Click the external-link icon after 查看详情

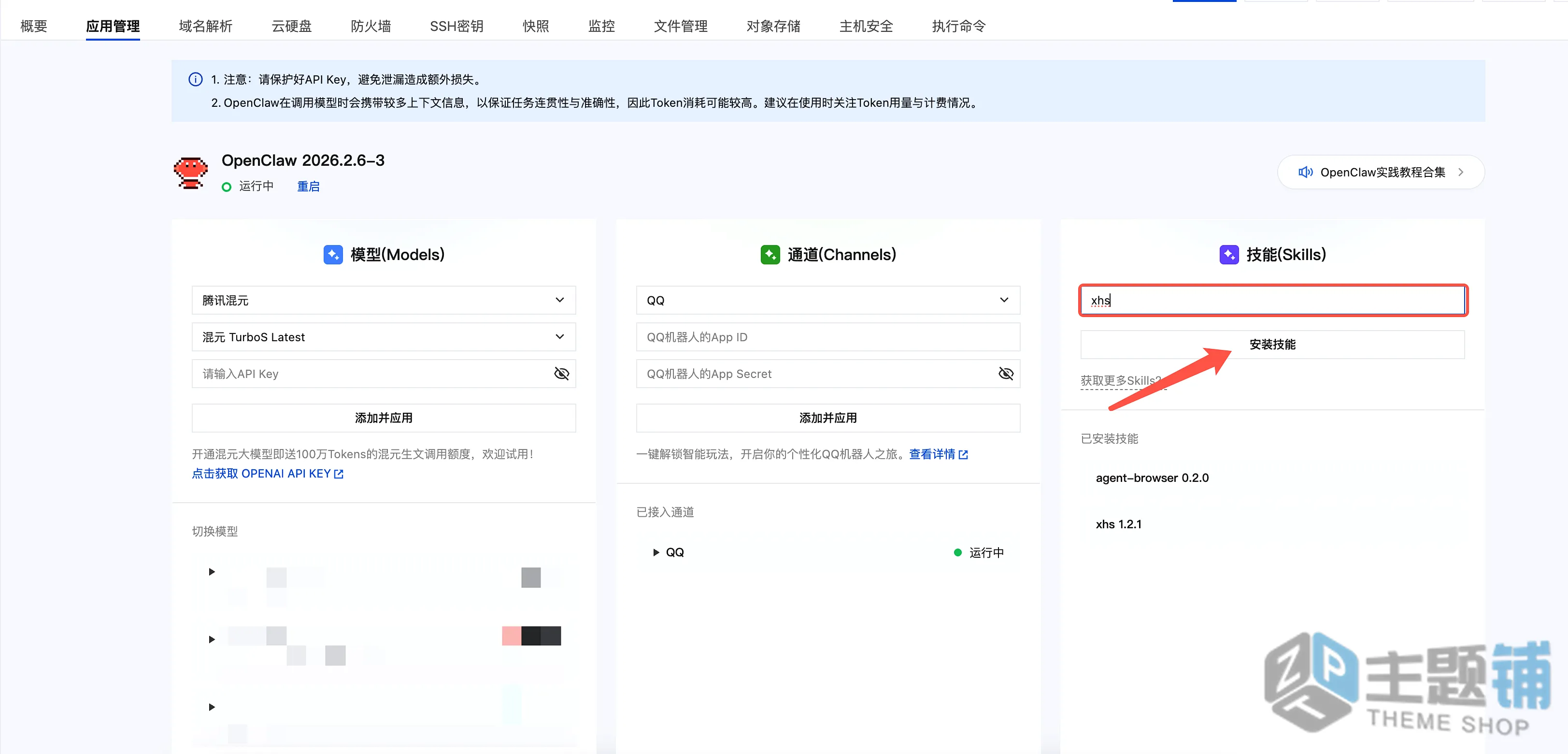(963, 454)
